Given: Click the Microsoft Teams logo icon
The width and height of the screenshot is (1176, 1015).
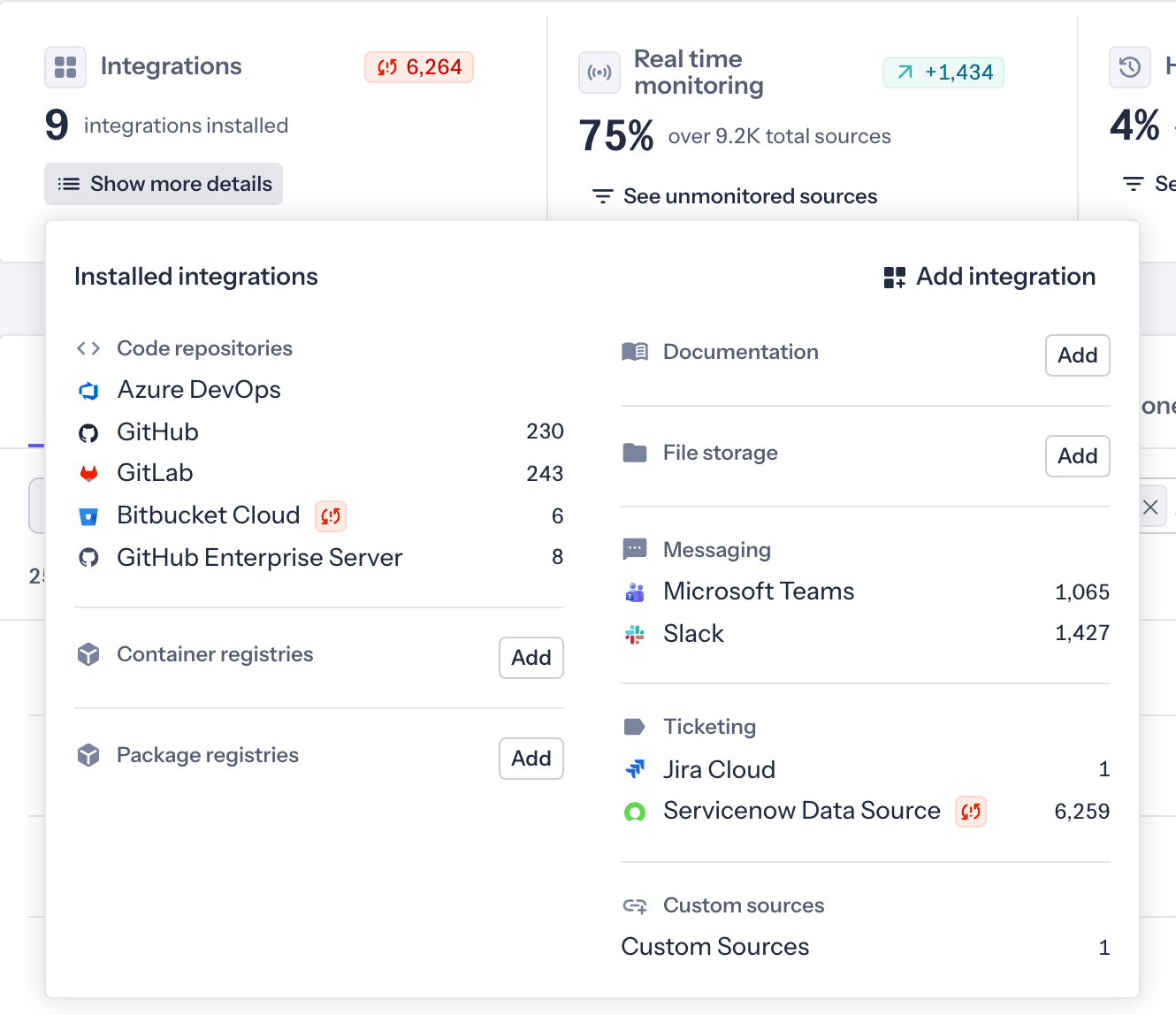Looking at the screenshot, I should [635, 592].
